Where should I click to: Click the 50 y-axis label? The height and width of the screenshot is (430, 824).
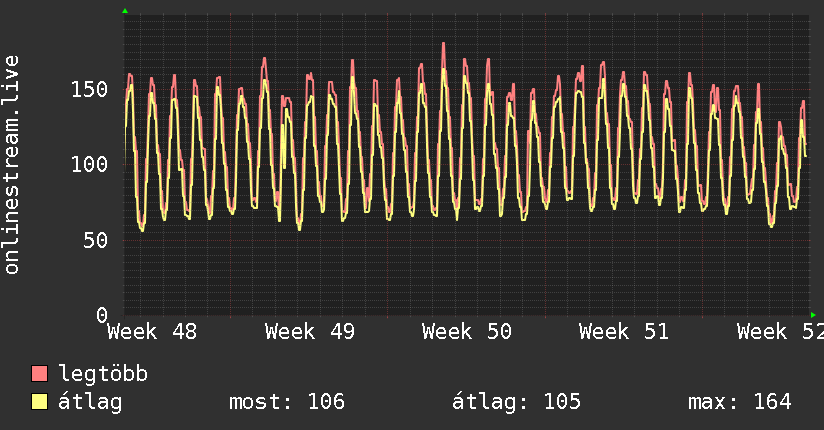96,241
